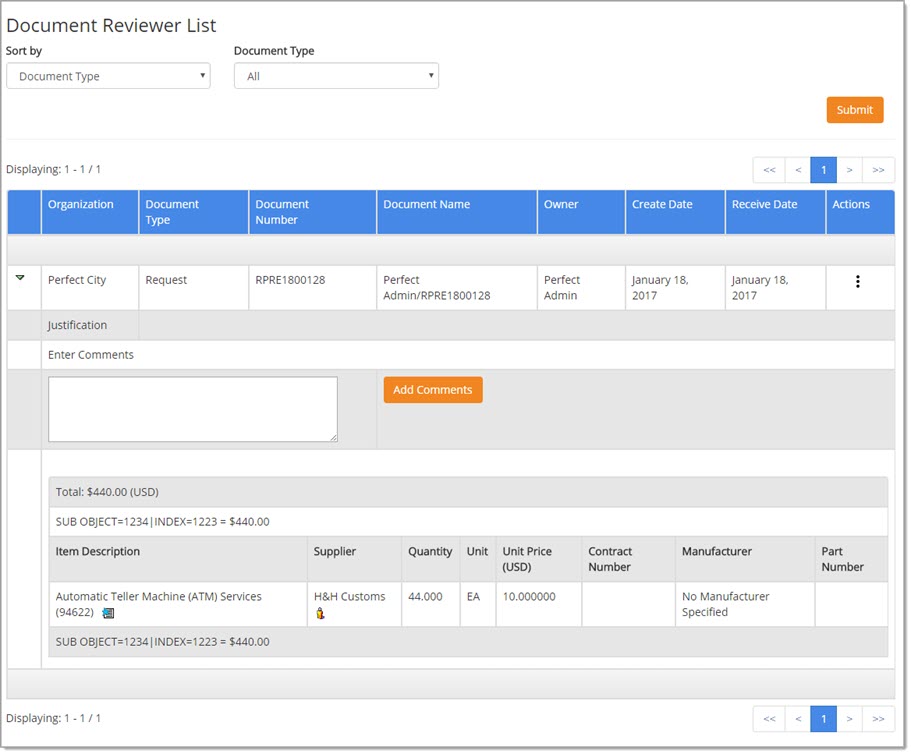911x754 pixels.
Task: Go to first page using bottom pagination
Action: (769, 718)
